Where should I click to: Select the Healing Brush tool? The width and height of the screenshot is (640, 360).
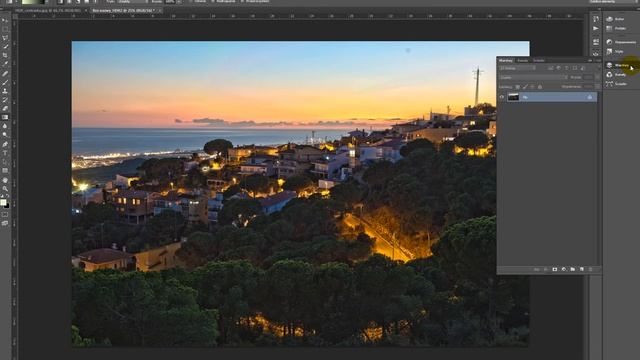pyautogui.click(x=5, y=73)
